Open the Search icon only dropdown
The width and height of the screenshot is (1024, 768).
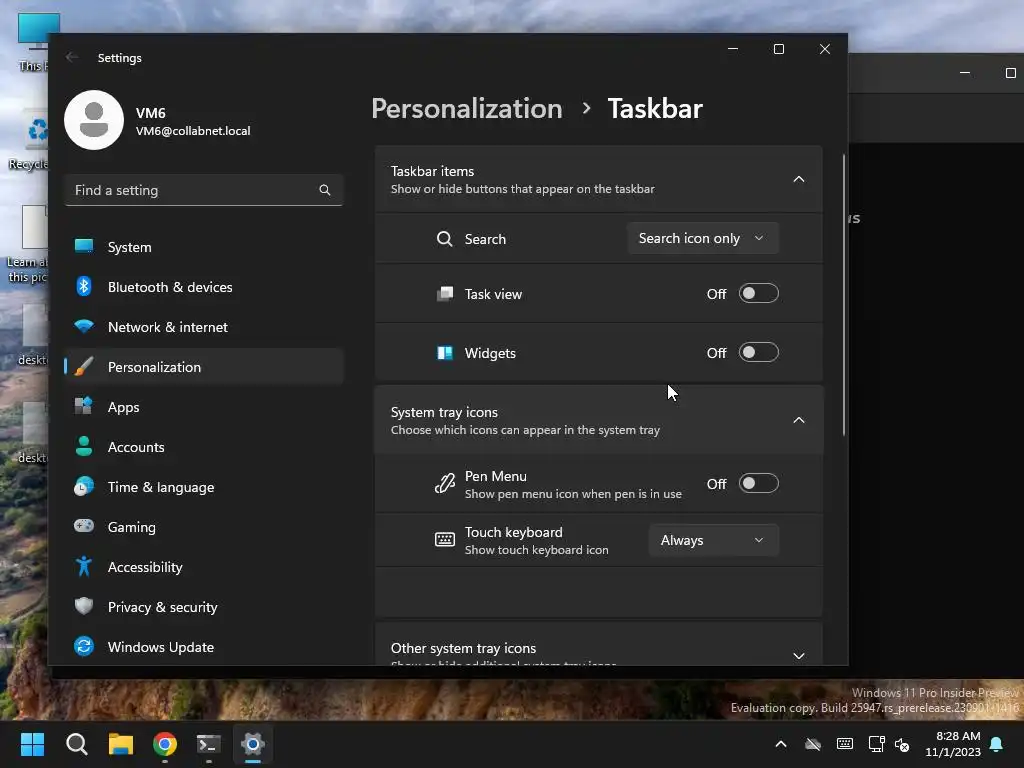point(703,238)
